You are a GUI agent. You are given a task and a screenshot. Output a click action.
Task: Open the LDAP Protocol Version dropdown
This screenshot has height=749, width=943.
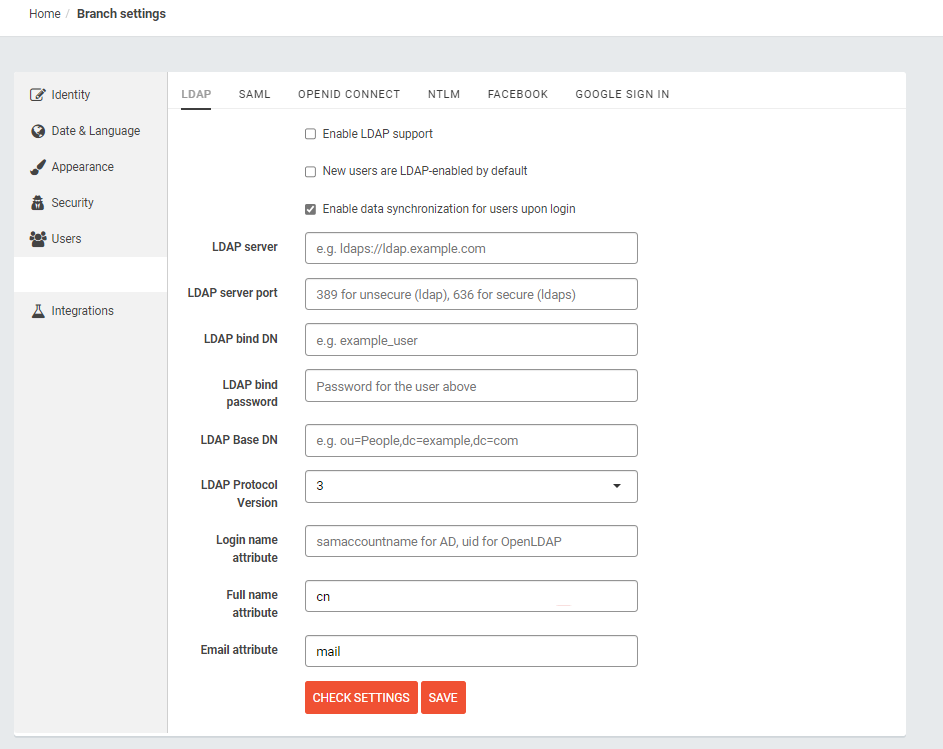[471, 486]
